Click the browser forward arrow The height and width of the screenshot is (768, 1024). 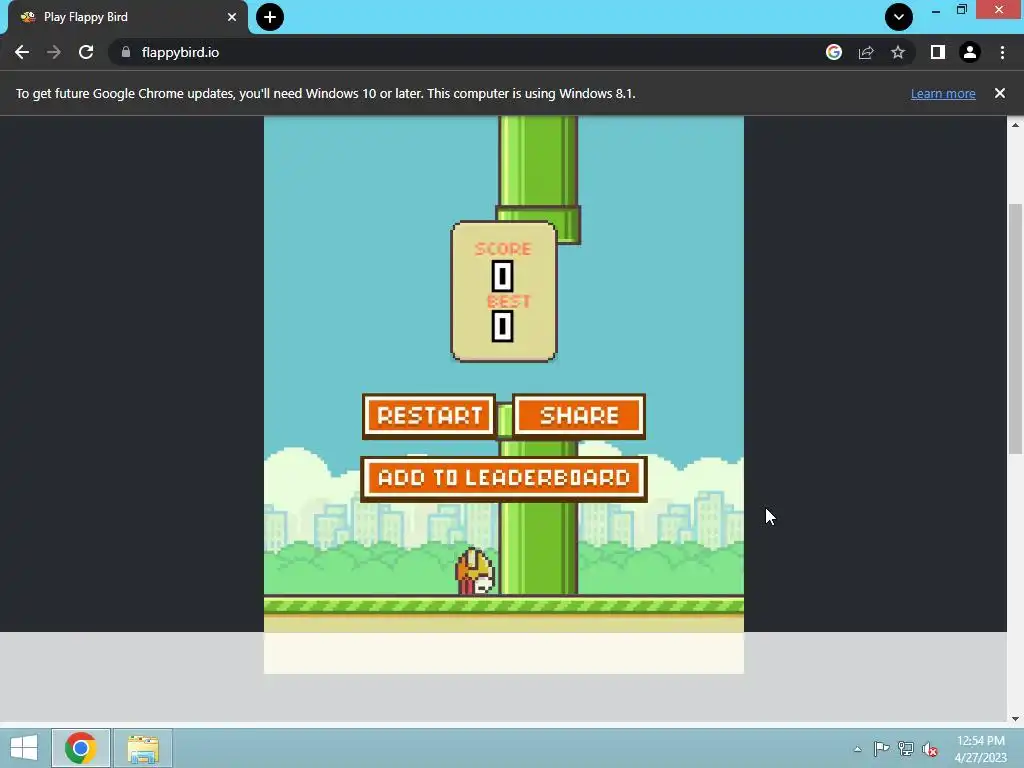click(x=54, y=52)
